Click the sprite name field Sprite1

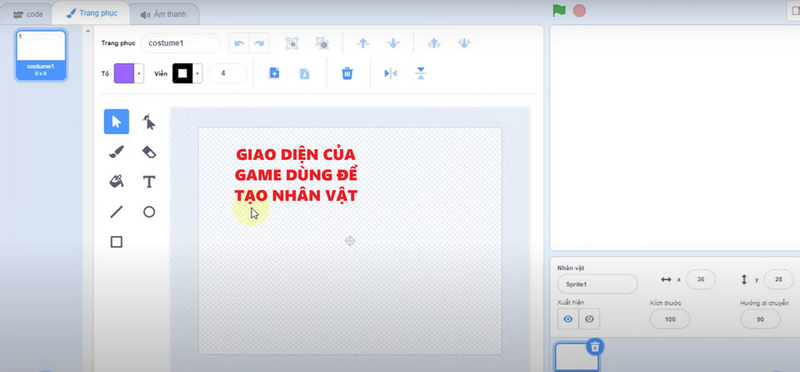click(597, 284)
